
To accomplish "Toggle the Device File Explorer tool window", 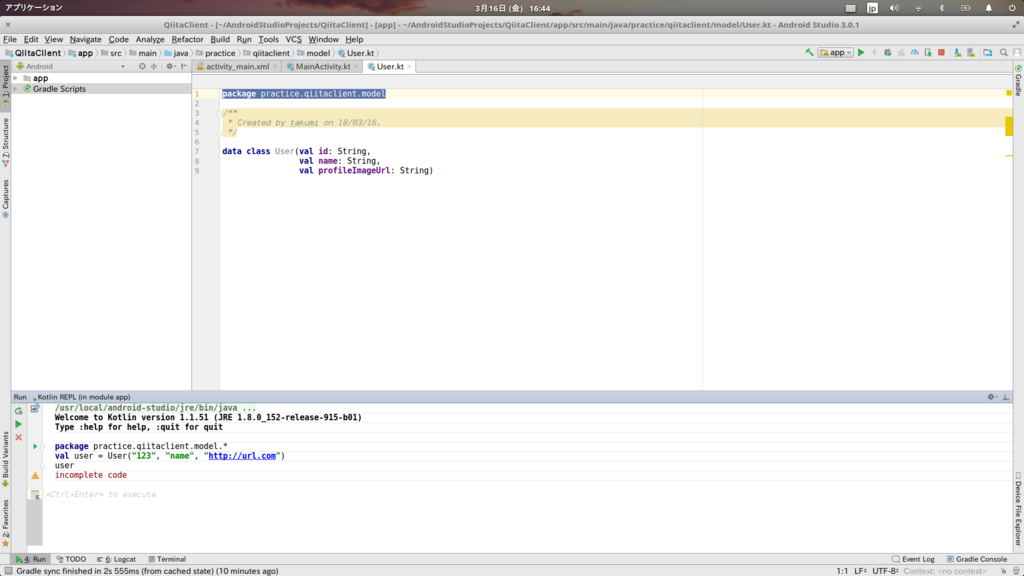I will click(x=1018, y=509).
